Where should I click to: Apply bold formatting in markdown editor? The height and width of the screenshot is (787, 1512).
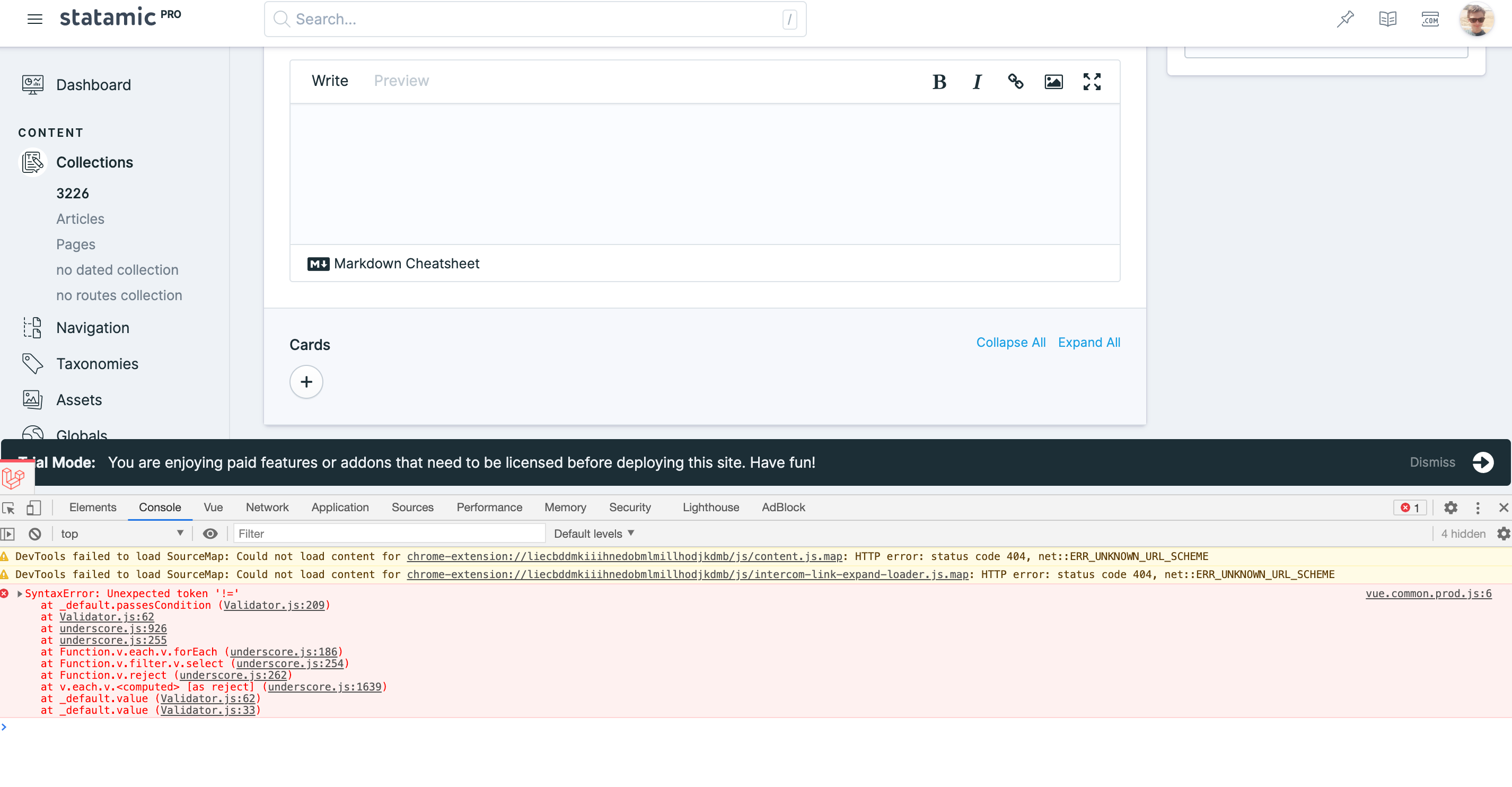click(939, 82)
